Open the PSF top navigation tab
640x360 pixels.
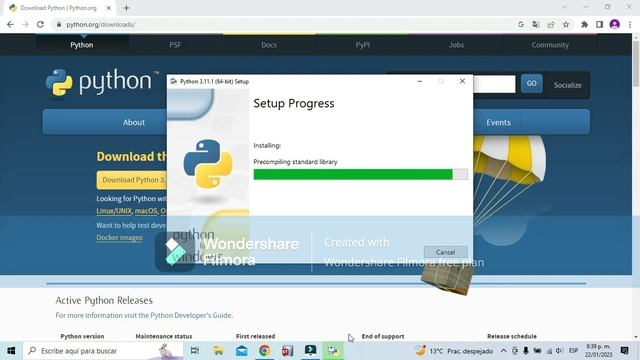175,45
